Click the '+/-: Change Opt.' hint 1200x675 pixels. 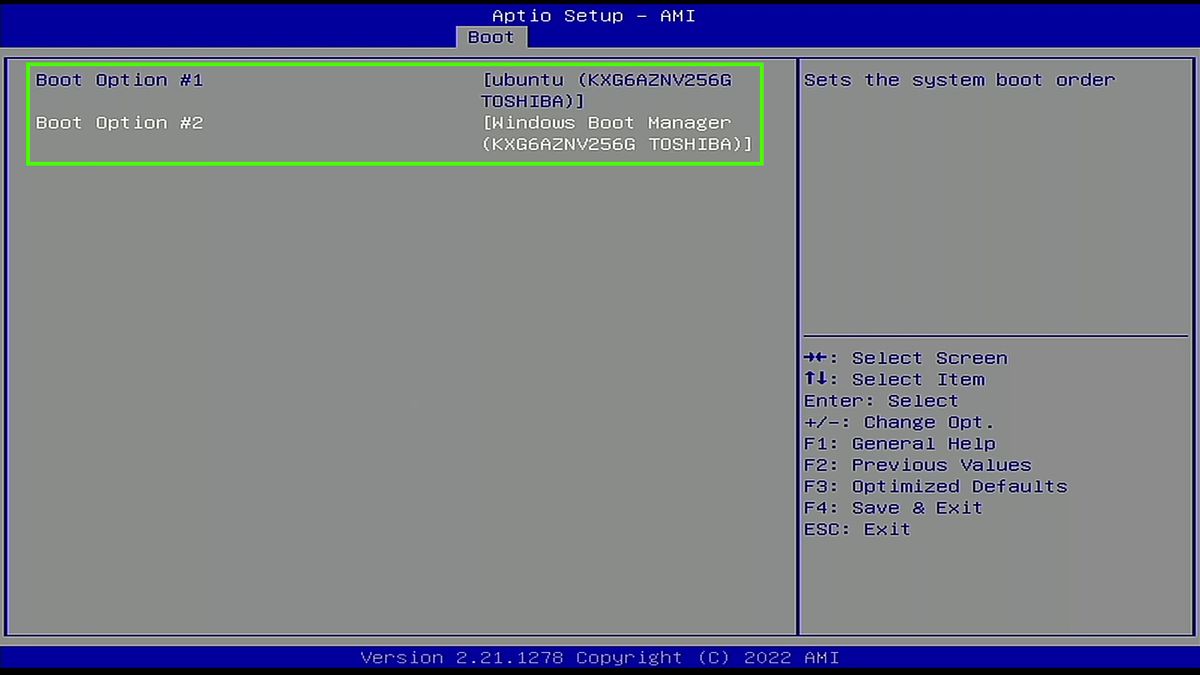899,422
